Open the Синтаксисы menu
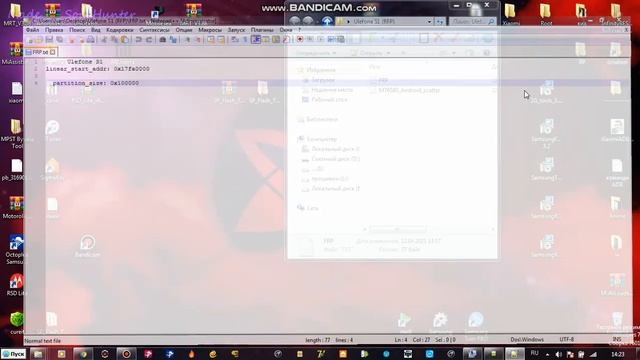This screenshot has height=360, width=640. pyautogui.click(x=154, y=30)
